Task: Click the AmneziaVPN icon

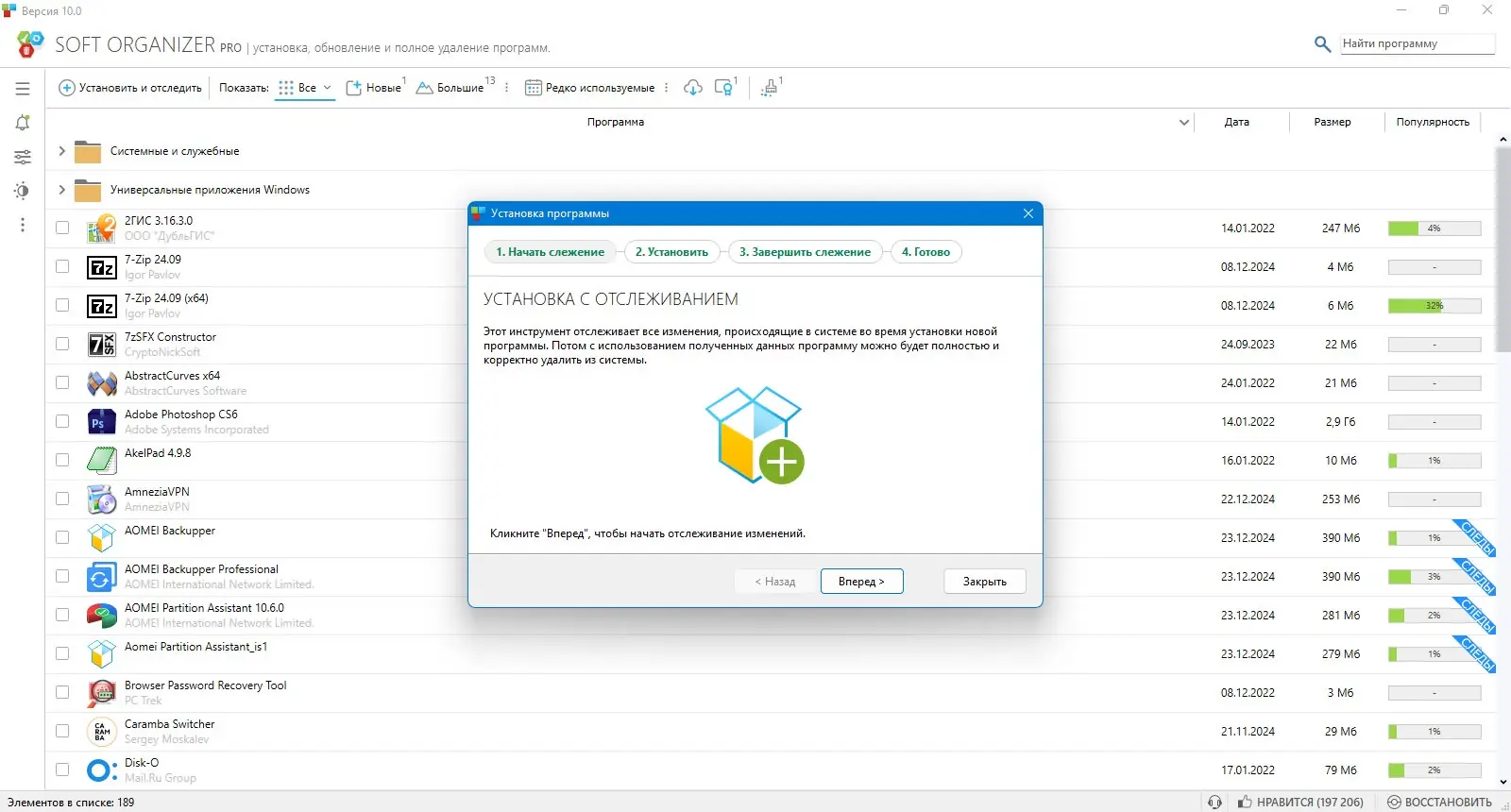Action: point(101,499)
